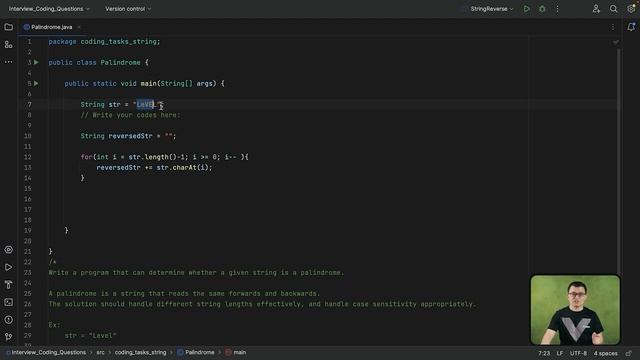This screenshot has height=360, width=640.
Task: Click the src breadcrumb
Action: (100, 352)
